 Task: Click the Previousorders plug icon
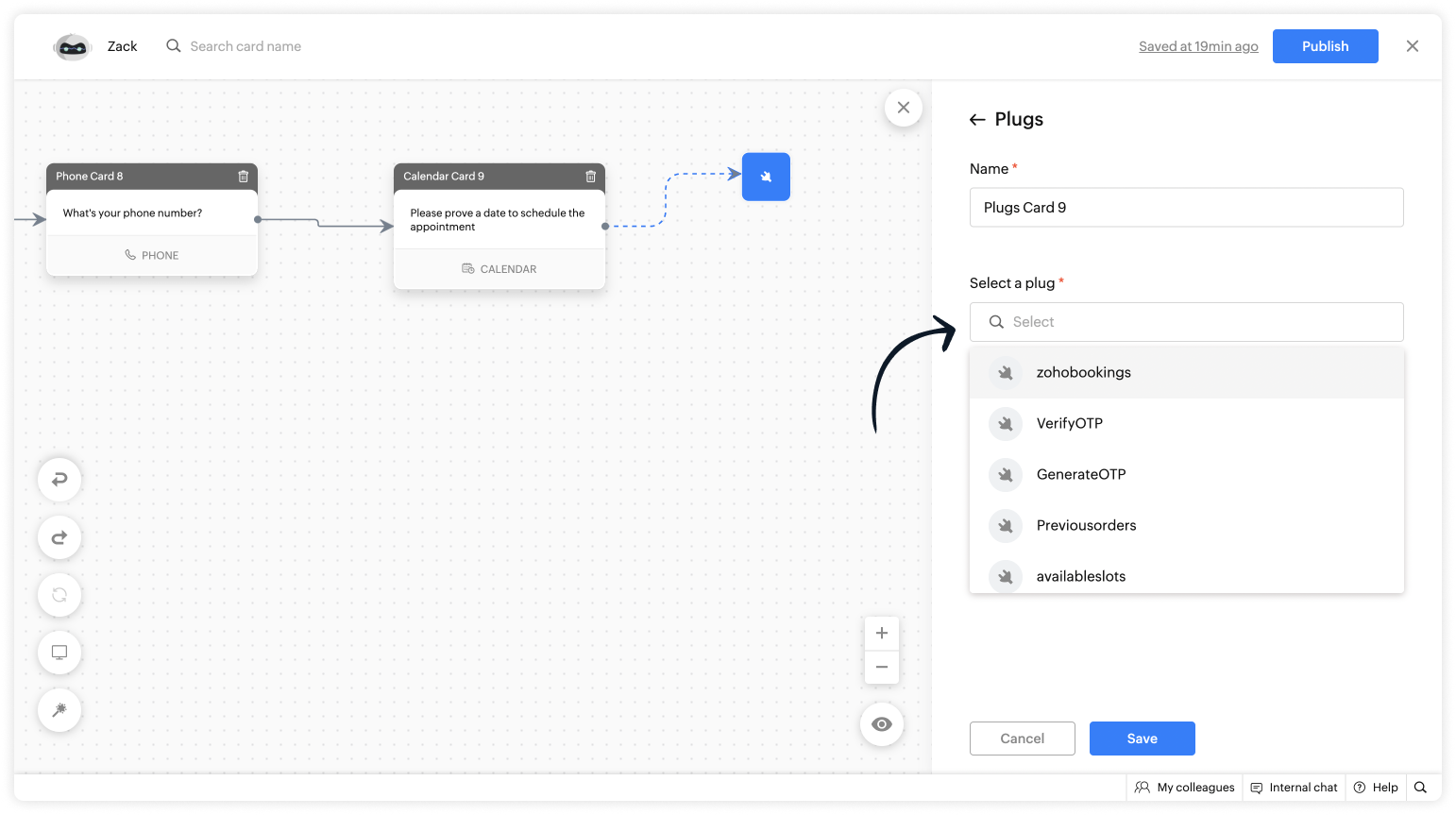click(1006, 526)
